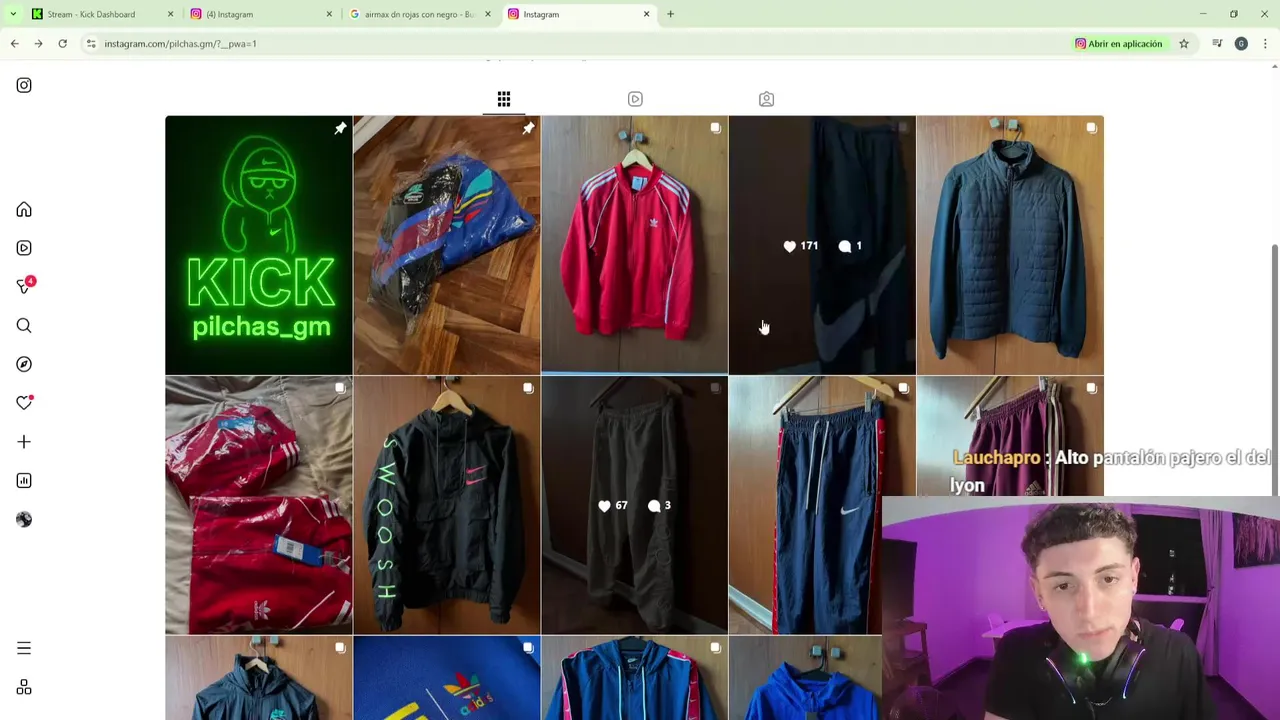Close the active Instagram tab
The image size is (1280, 720).
click(x=646, y=14)
